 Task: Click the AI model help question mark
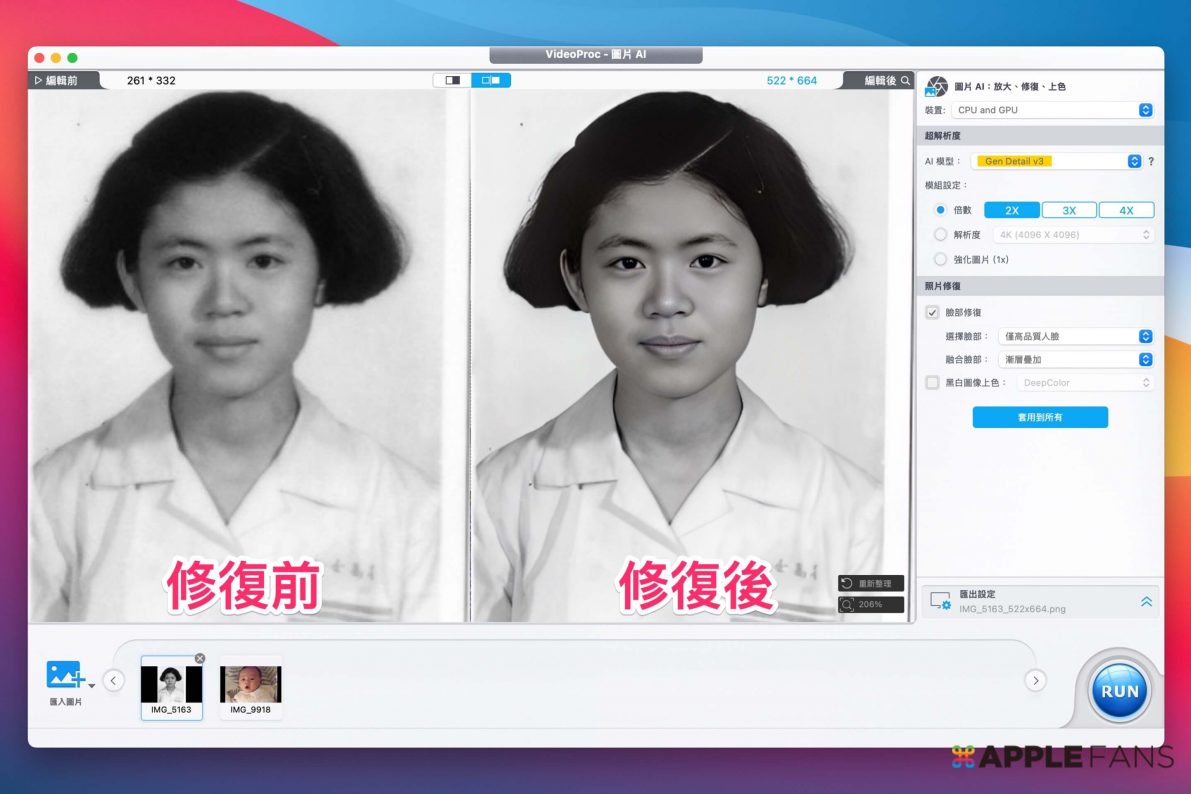pyautogui.click(x=1150, y=161)
